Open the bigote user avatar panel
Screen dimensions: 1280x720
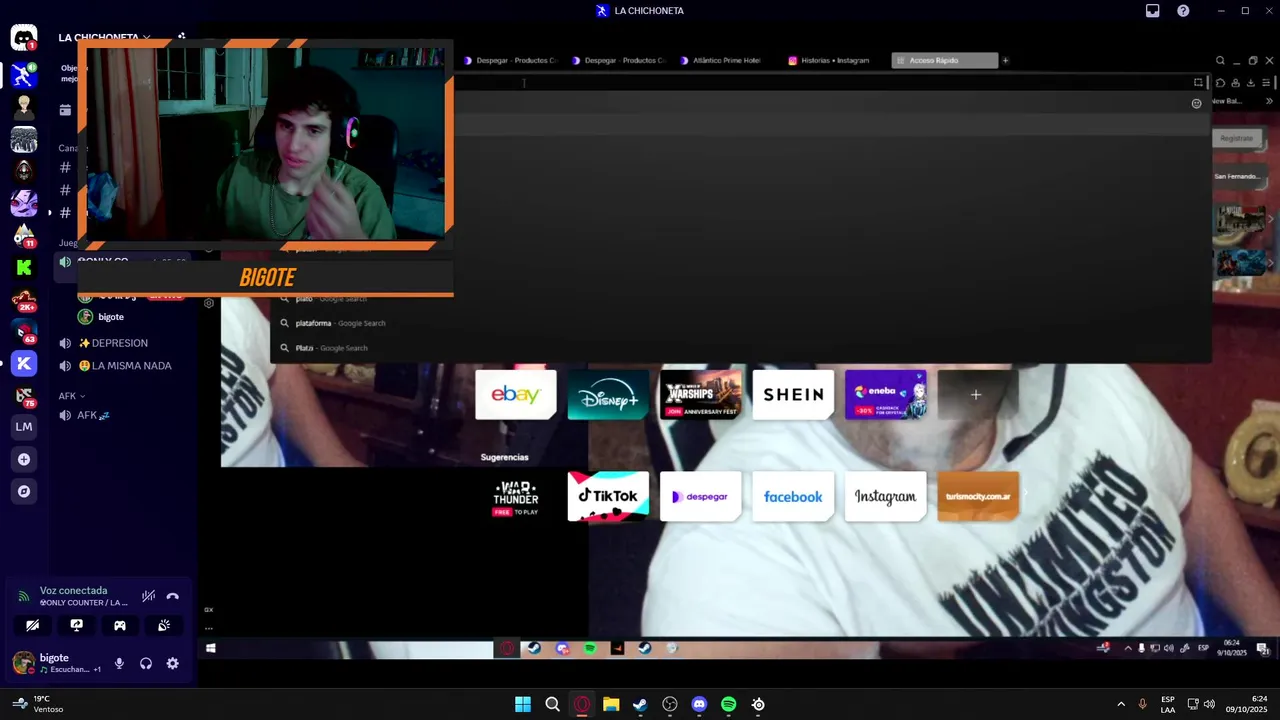(24, 663)
